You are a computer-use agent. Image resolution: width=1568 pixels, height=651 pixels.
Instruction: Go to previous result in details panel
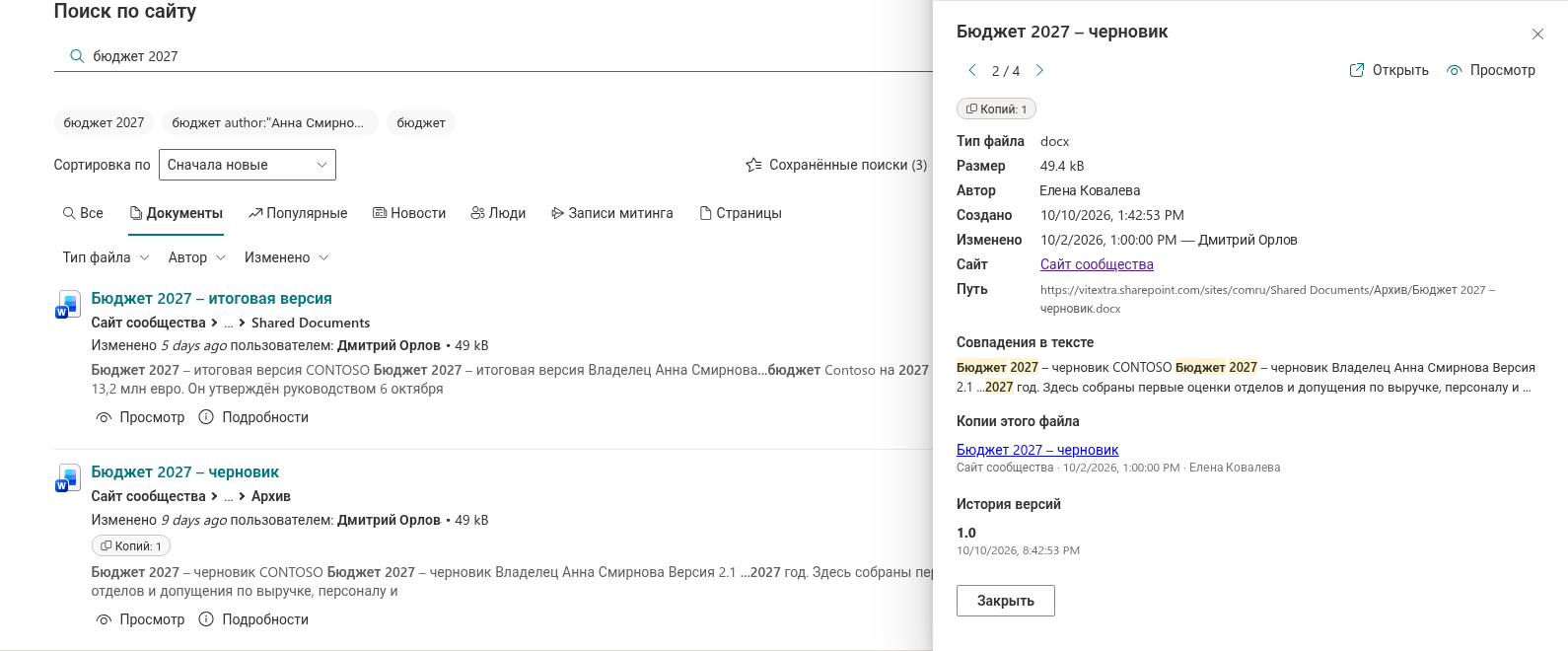[972, 70]
